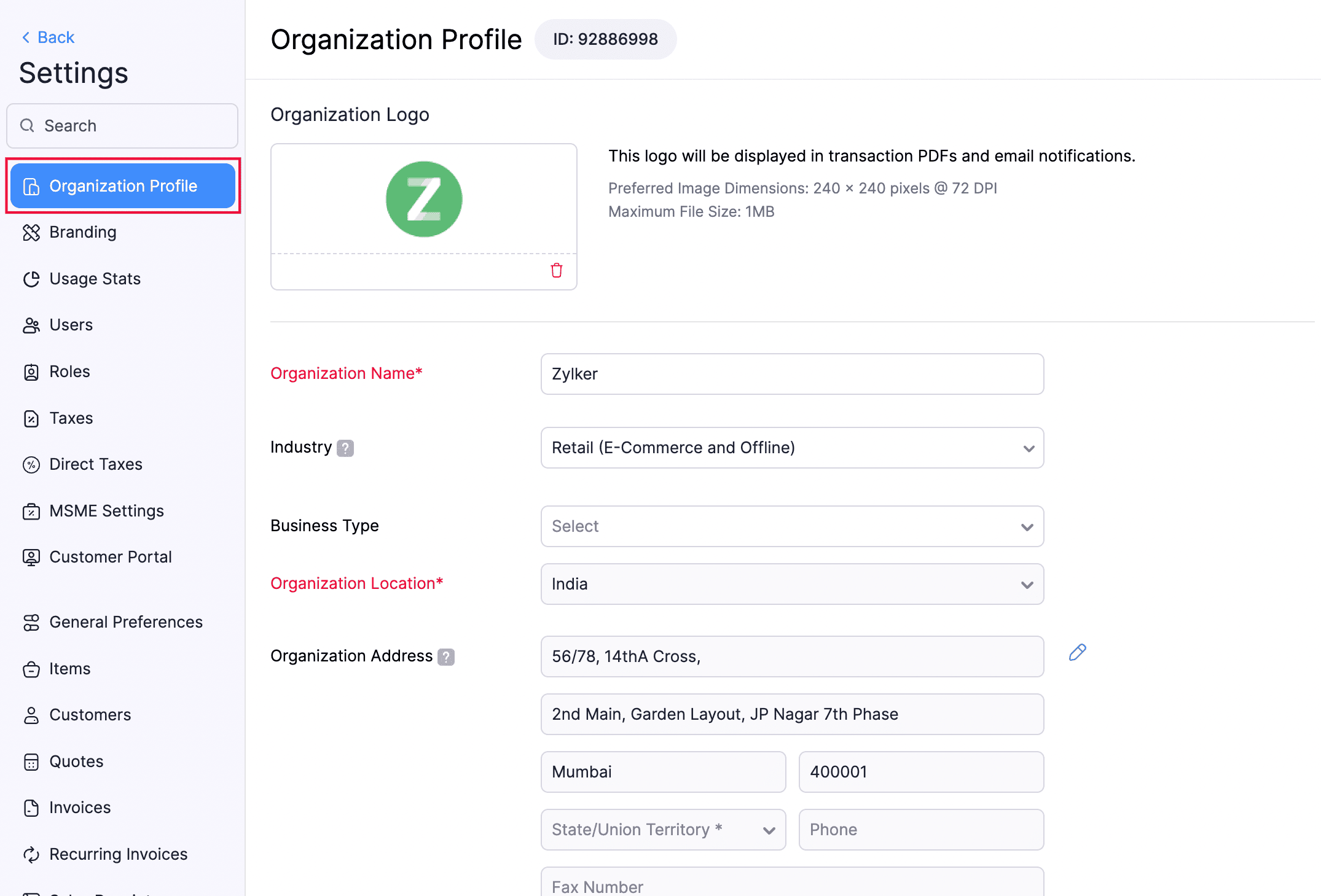The width and height of the screenshot is (1321, 896).
Task: Expand the Business Type select menu
Action: click(791, 526)
